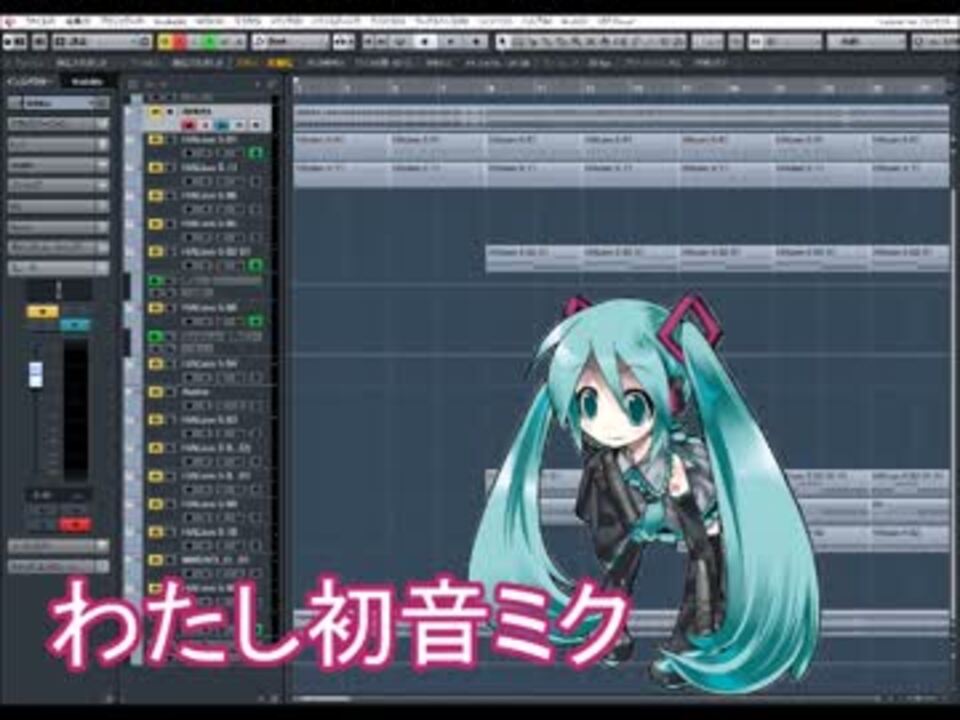Click the Cubase logo in the menu bar
The height and width of the screenshot is (720, 960).
[10, 22]
